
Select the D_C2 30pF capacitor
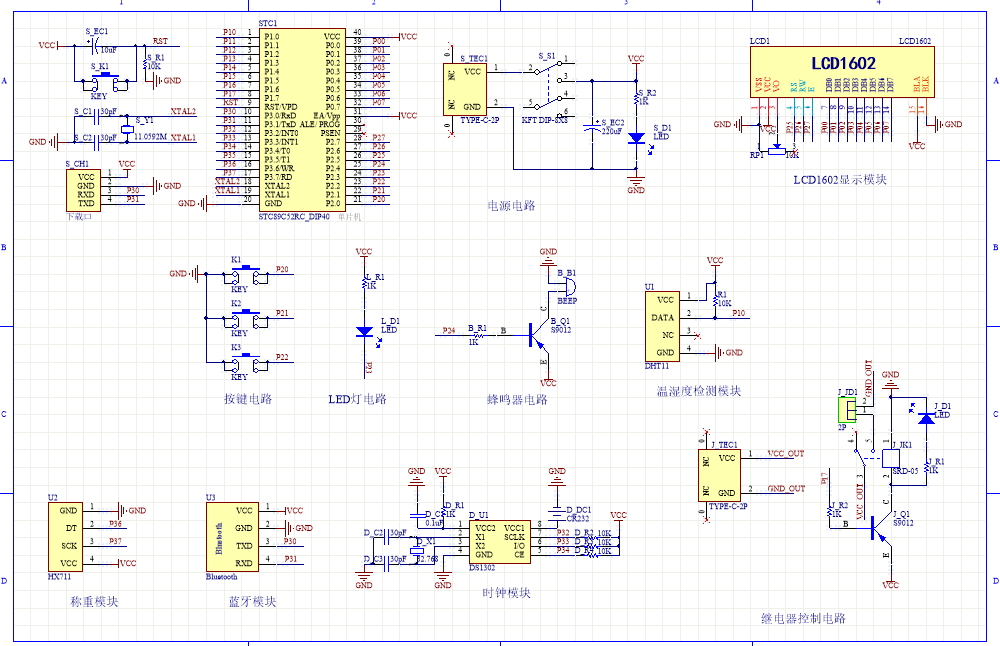[x=386, y=539]
